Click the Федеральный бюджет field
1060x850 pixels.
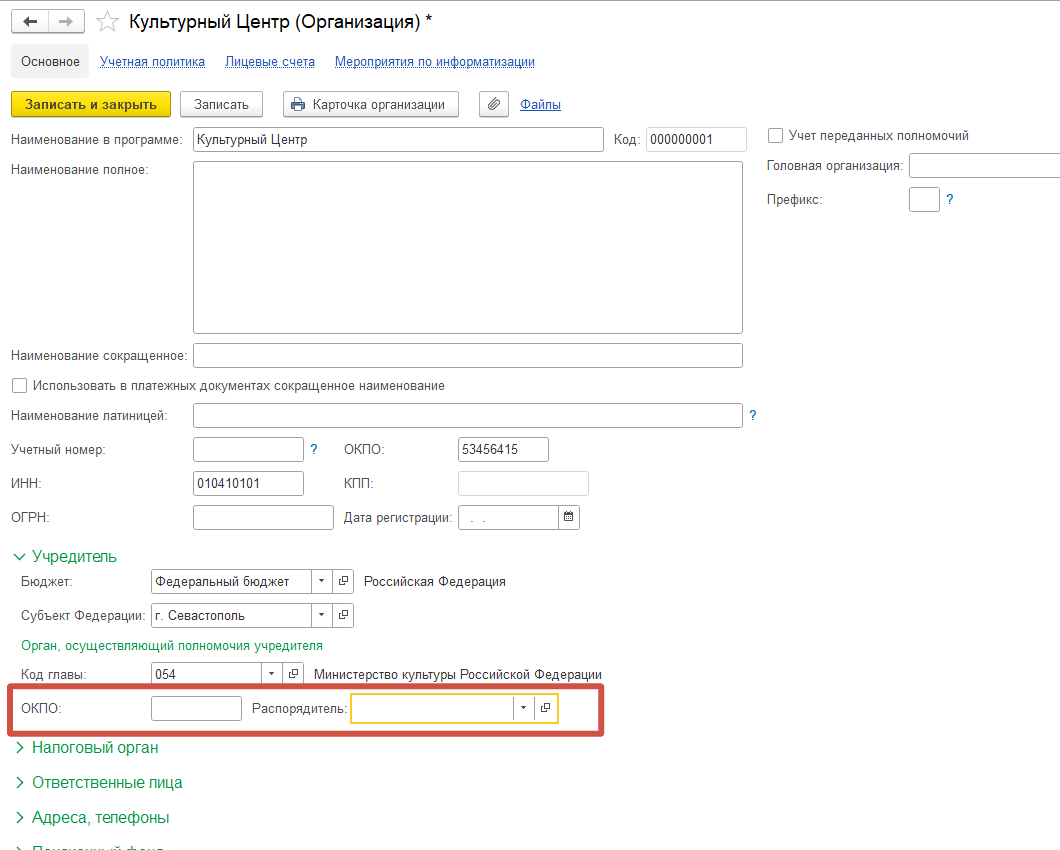click(x=231, y=581)
